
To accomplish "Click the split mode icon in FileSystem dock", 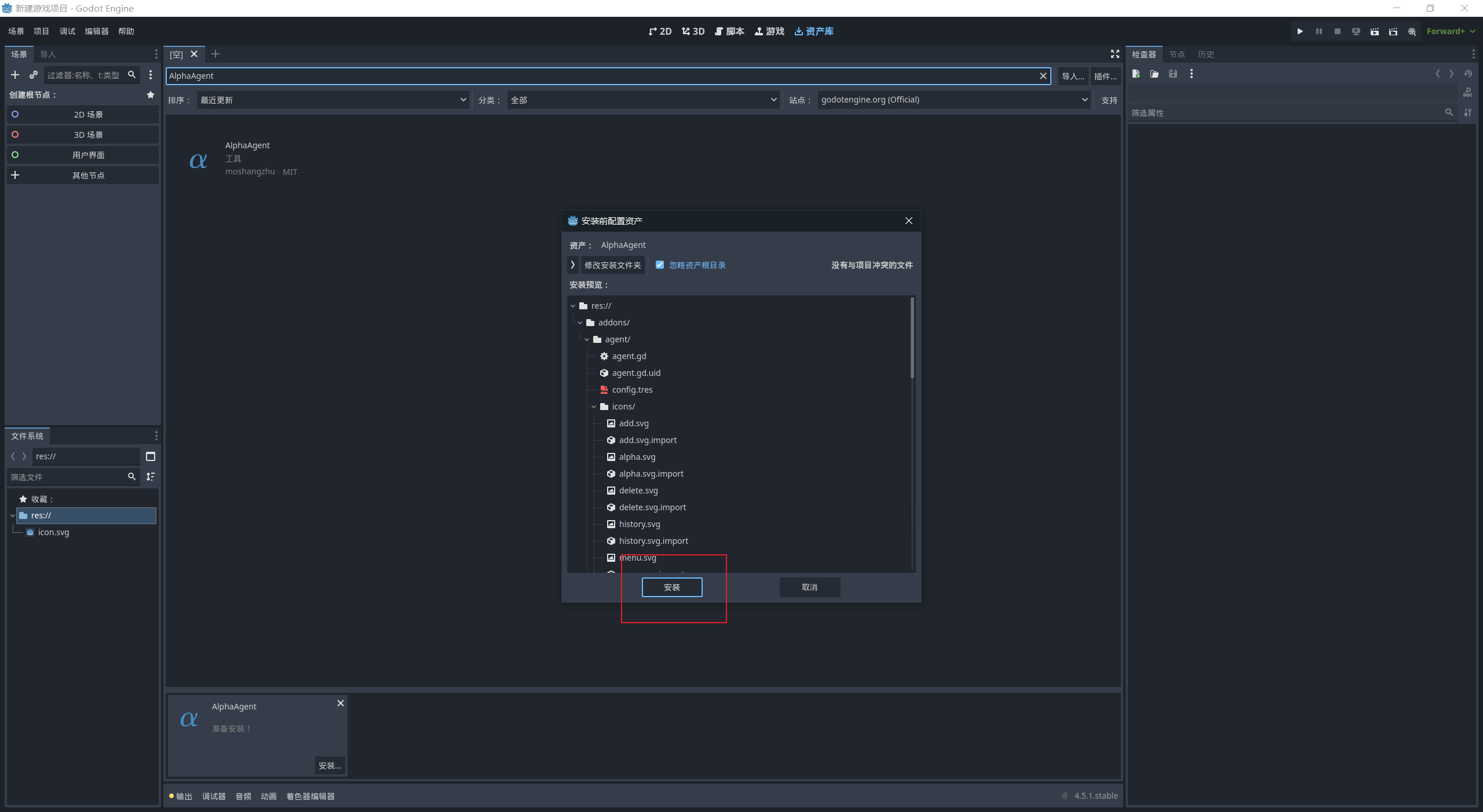I will (x=151, y=456).
